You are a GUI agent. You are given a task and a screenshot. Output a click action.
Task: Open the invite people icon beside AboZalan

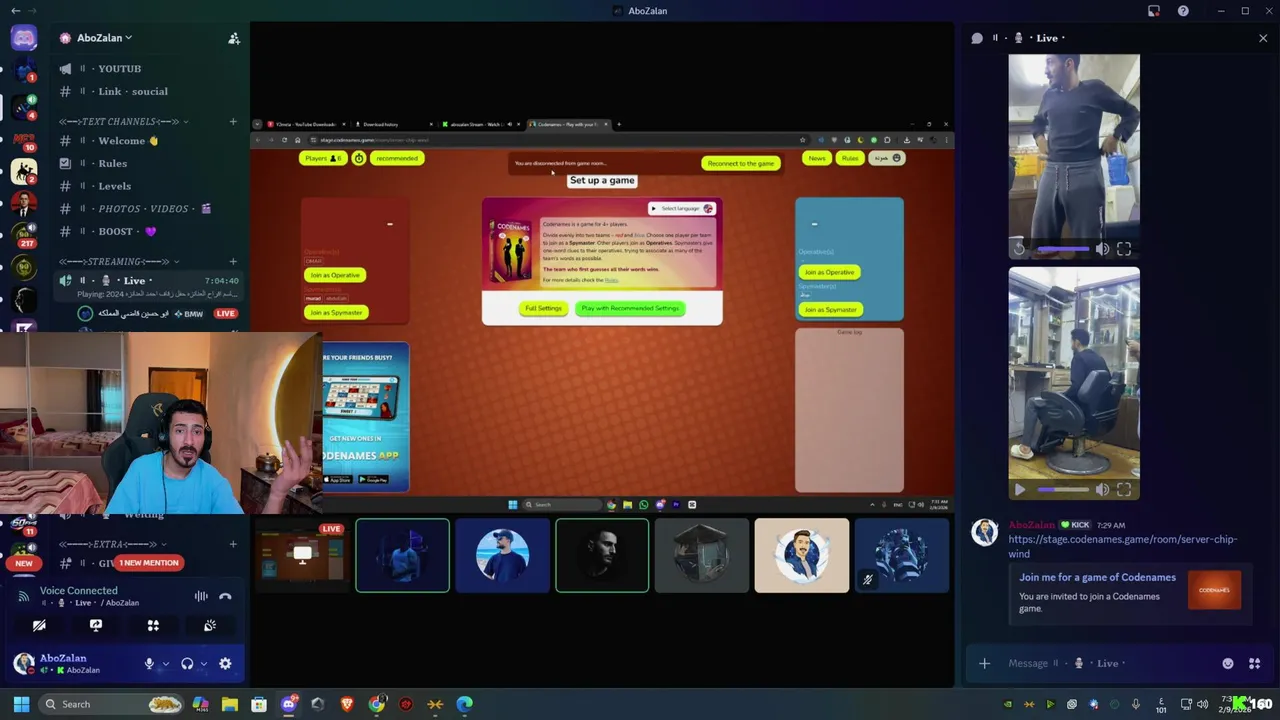click(234, 38)
